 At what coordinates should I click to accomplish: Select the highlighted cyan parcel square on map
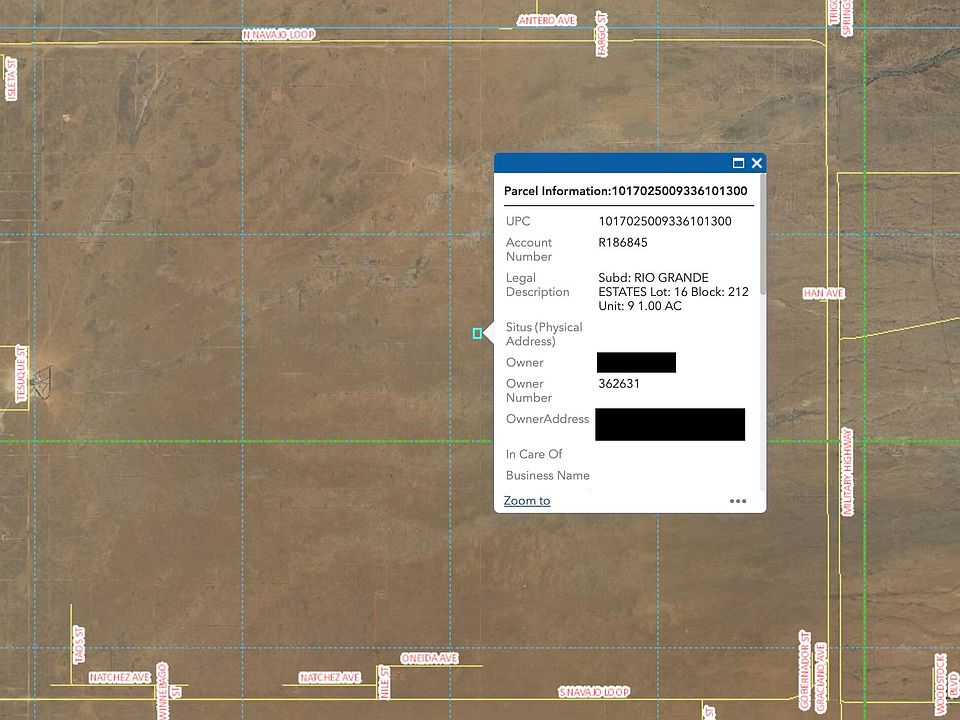pos(477,333)
